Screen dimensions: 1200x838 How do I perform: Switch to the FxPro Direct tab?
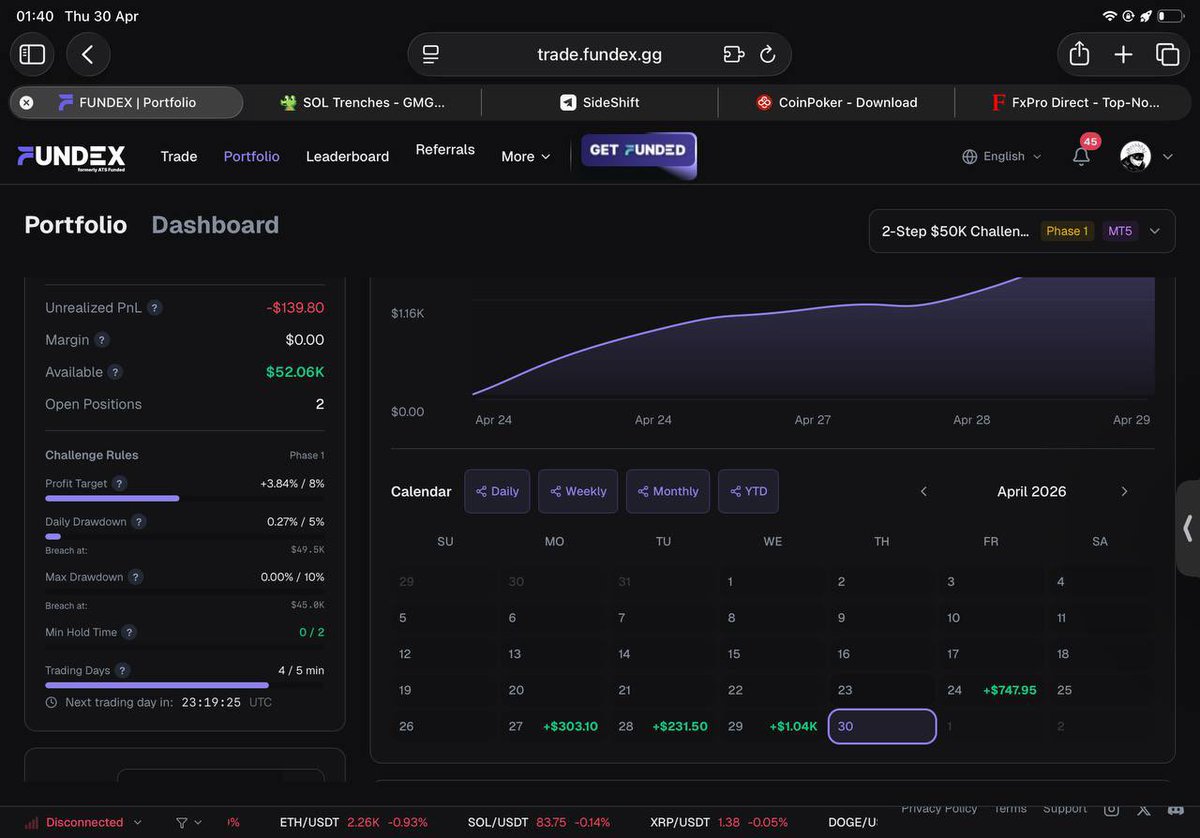click(x=1073, y=102)
